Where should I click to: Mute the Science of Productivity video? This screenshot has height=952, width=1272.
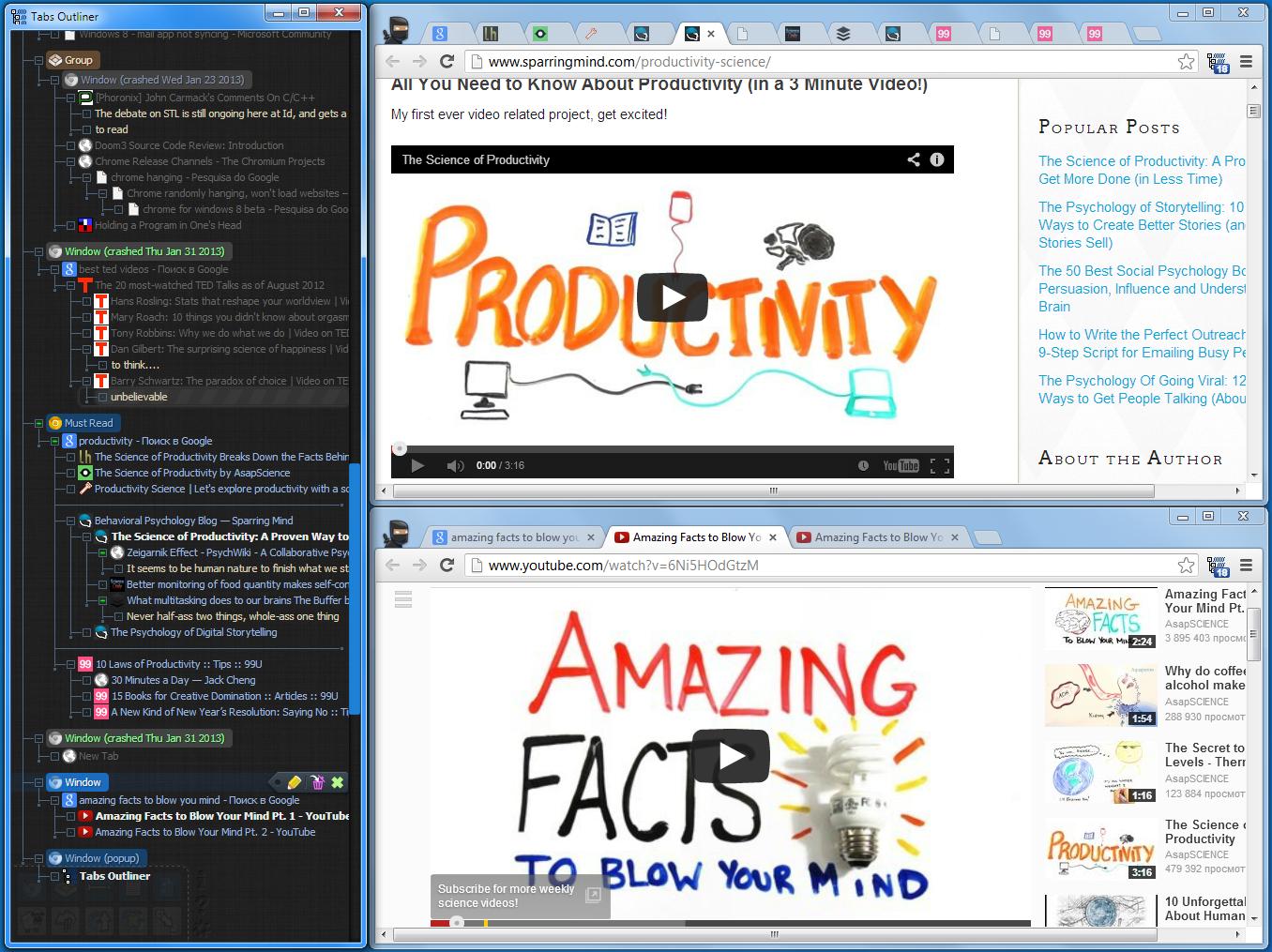(x=455, y=465)
